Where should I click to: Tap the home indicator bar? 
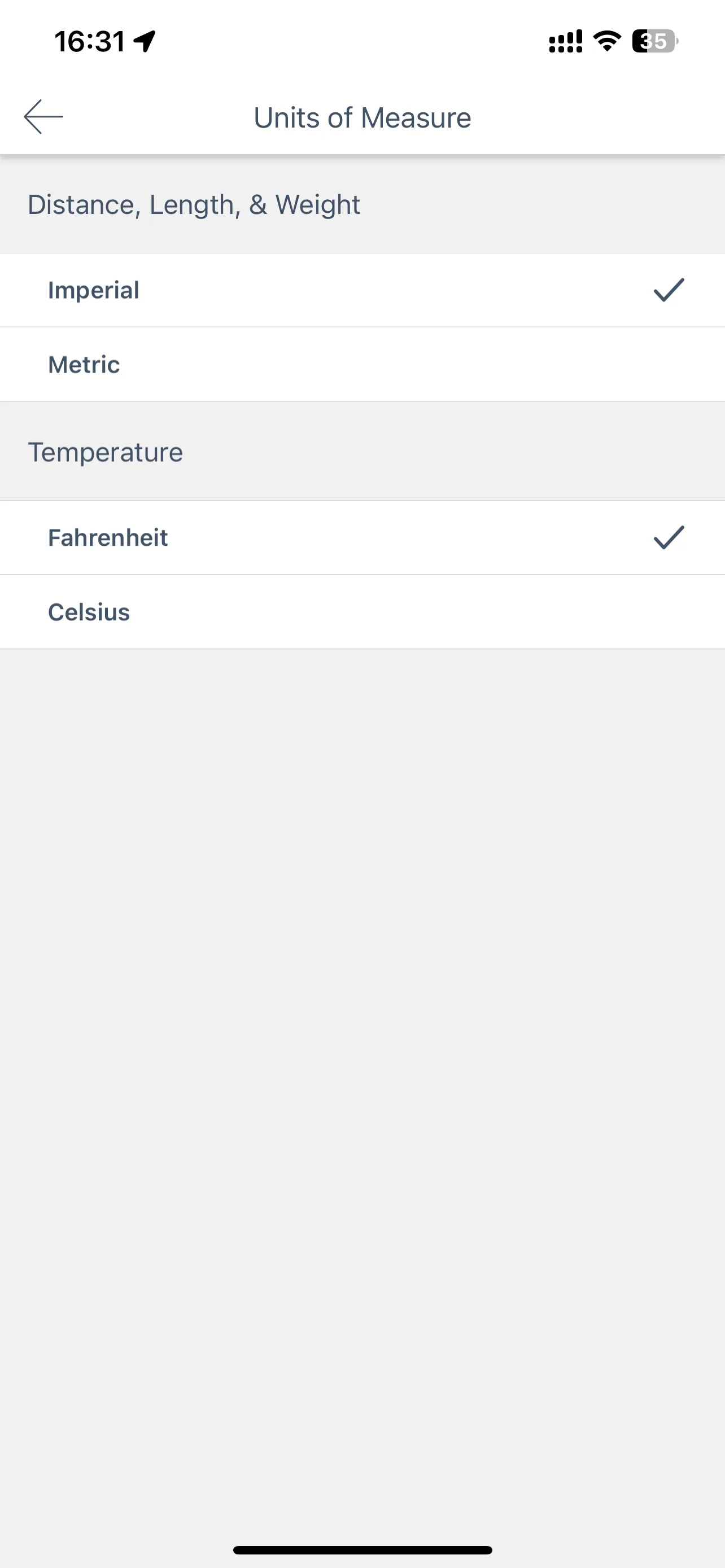point(362,1550)
